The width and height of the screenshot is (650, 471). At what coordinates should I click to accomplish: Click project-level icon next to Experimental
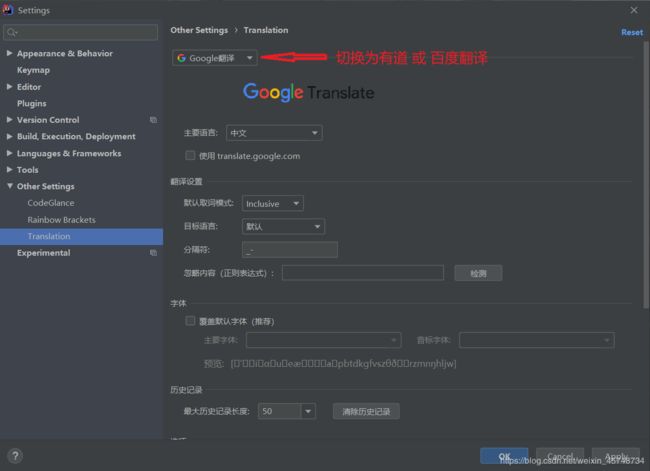pyautogui.click(x=153, y=252)
